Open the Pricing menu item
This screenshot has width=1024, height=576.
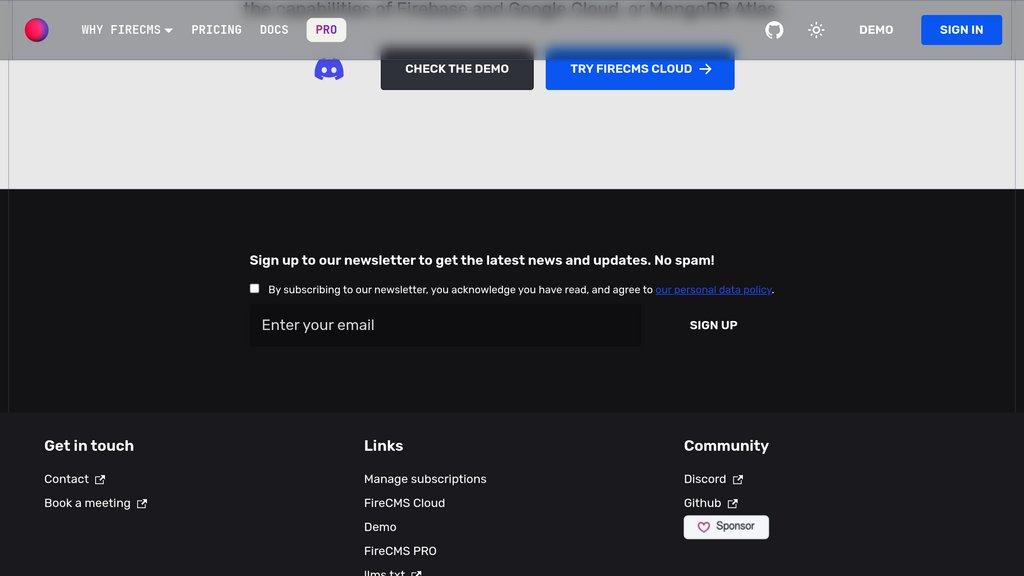point(216,30)
